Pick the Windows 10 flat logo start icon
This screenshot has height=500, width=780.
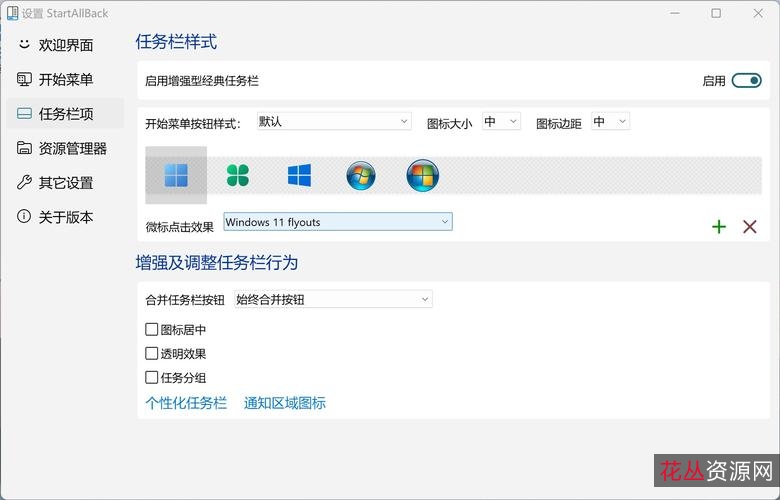(299, 175)
